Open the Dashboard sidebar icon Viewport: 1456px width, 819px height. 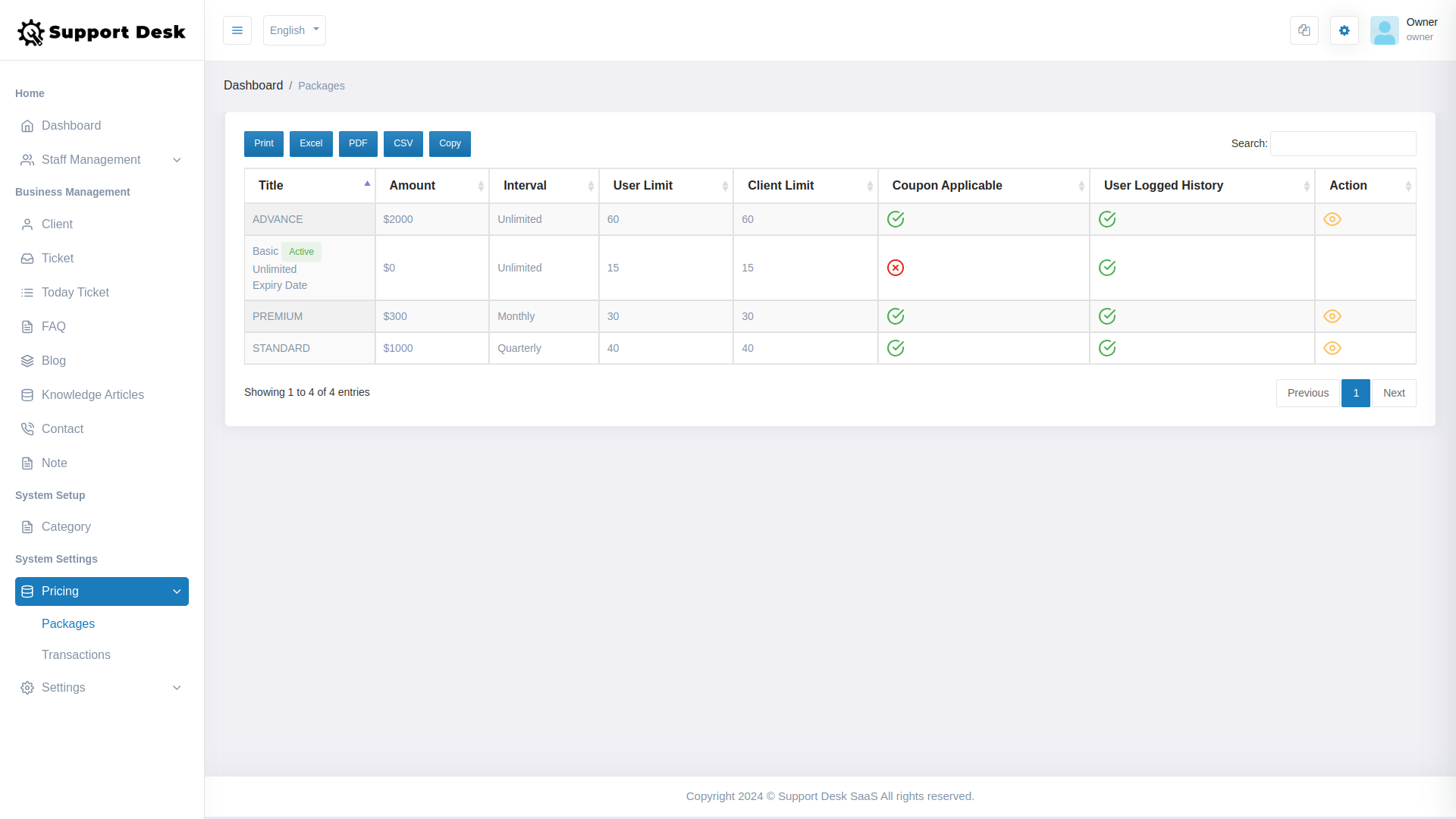[27, 126]
